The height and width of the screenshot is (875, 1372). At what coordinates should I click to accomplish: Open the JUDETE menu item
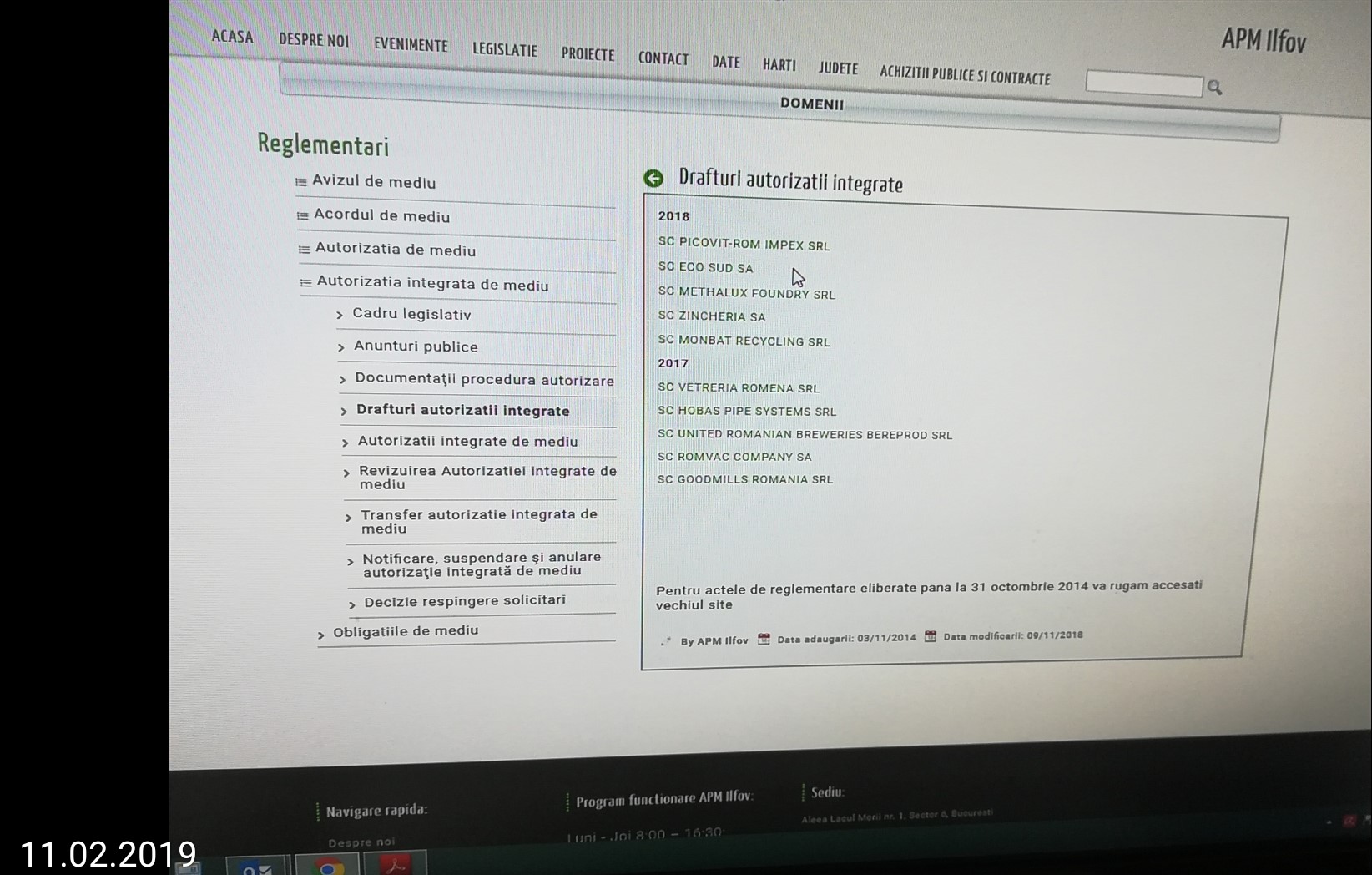pyautogui.click(x=838, y=68)
